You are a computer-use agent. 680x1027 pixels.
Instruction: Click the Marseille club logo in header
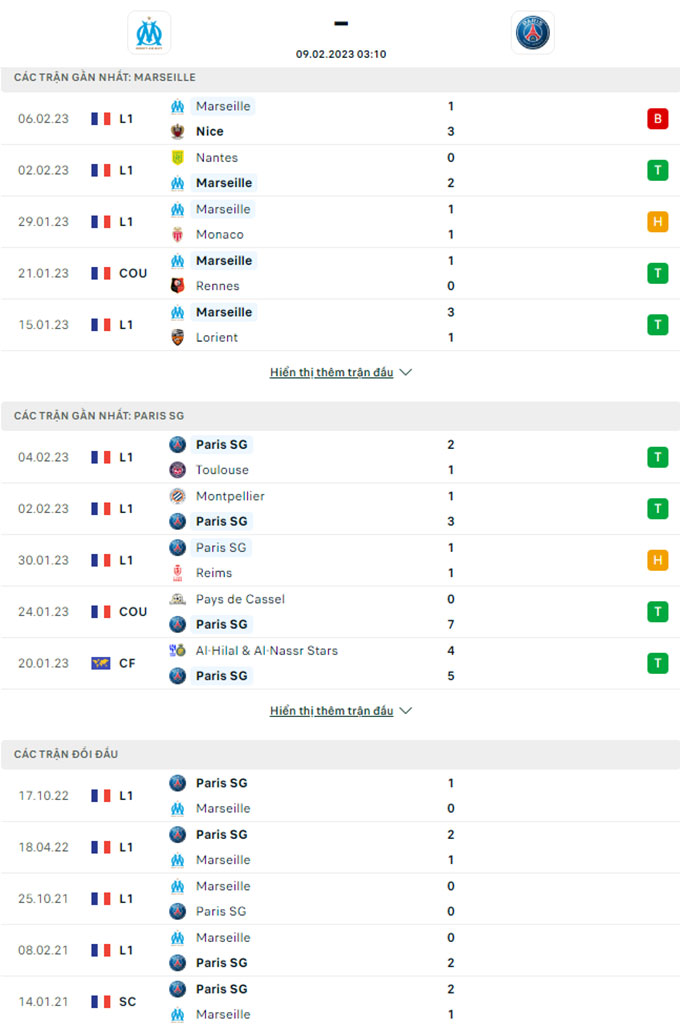[149, 33]
